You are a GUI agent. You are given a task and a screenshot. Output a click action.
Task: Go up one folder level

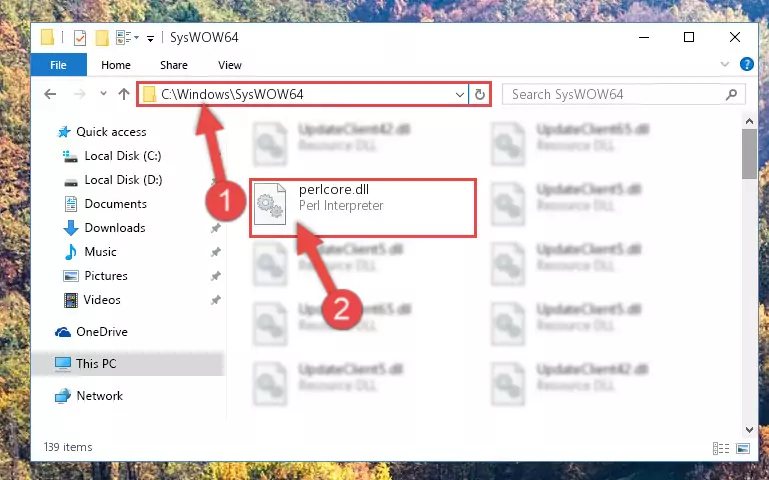click(124, 94)
